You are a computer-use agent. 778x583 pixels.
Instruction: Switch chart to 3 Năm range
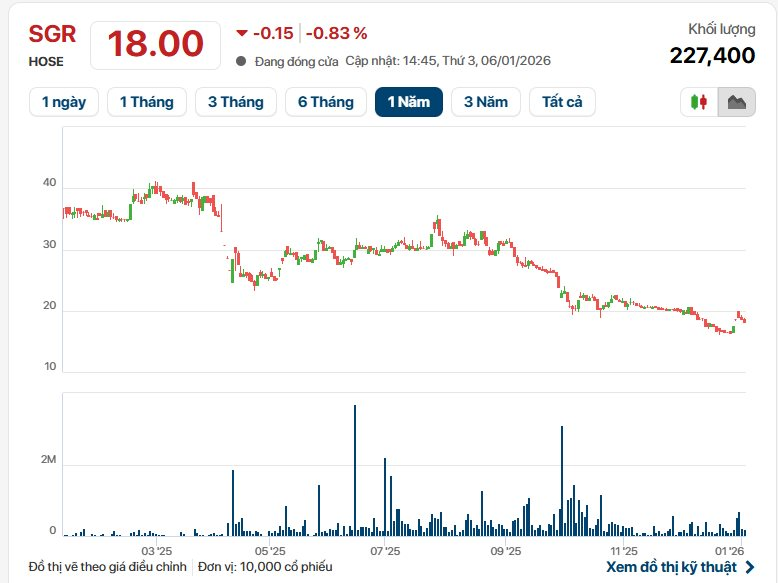486,102
